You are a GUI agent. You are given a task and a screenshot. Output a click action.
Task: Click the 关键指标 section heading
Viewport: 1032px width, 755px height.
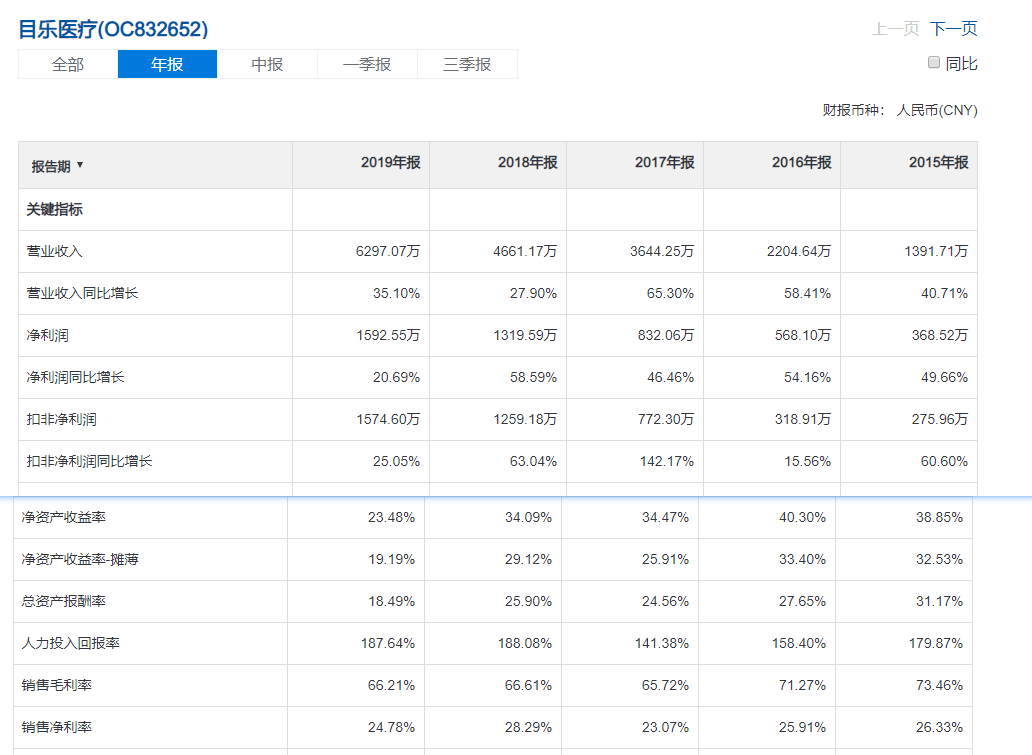[54, 210]
